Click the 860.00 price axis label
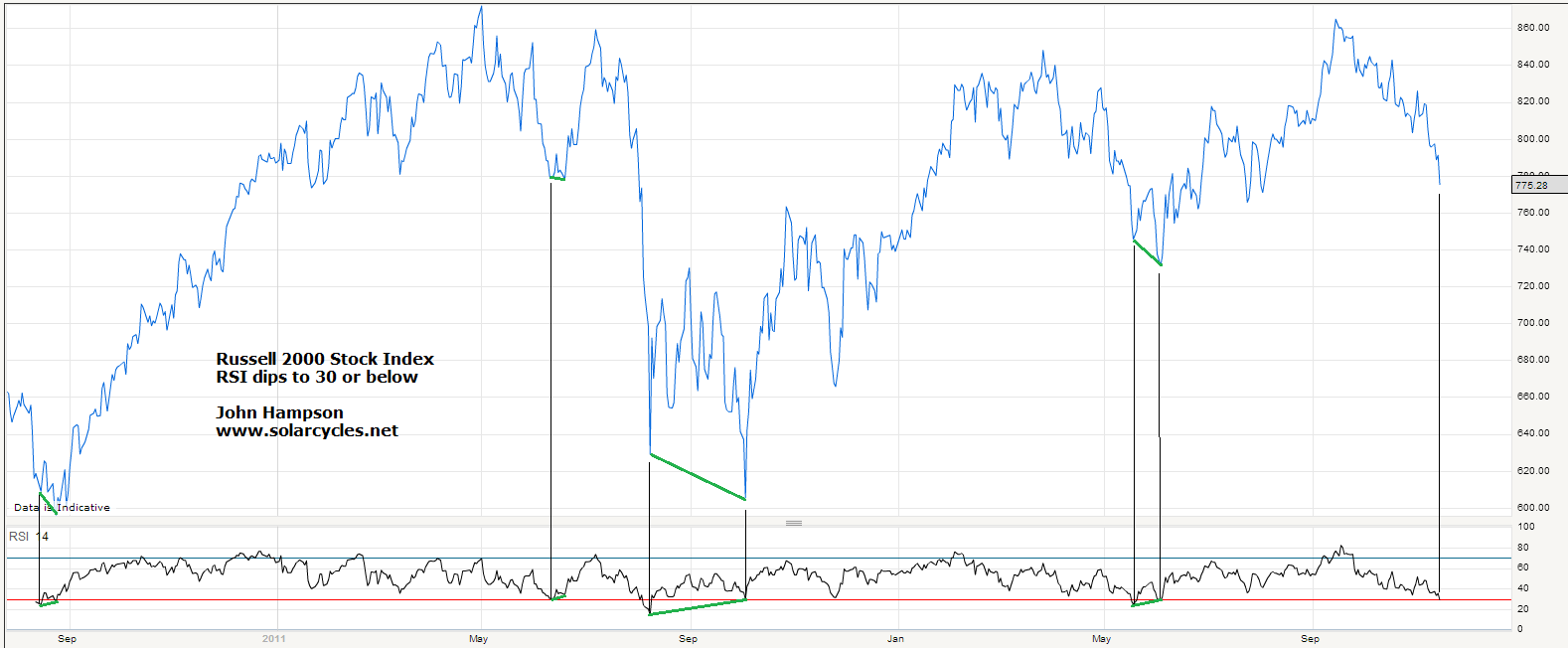Screen dimensions: 1568x648 coord(1532,28)
